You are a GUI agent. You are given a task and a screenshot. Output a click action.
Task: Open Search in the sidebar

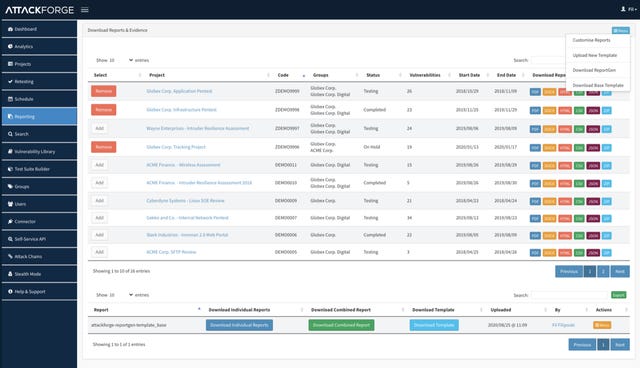point(39,134)
